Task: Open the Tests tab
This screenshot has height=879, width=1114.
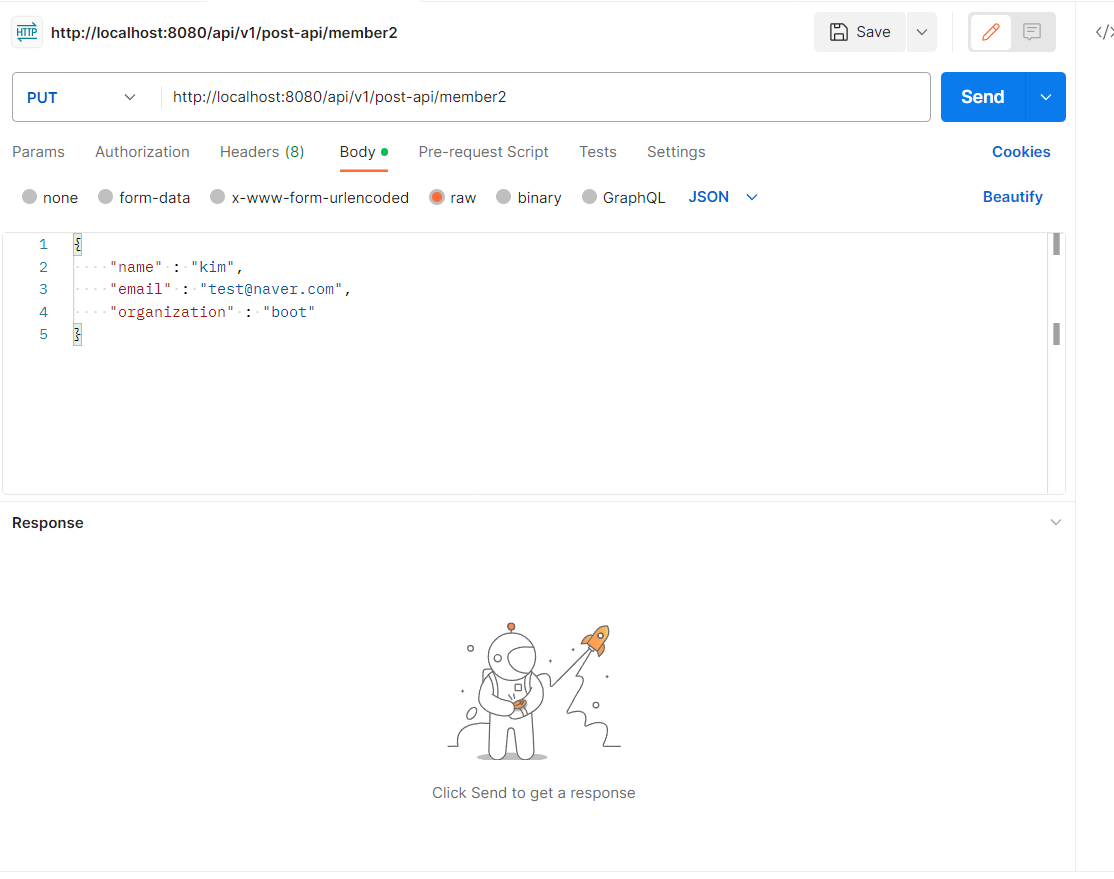Action: [x=597, y=152]
